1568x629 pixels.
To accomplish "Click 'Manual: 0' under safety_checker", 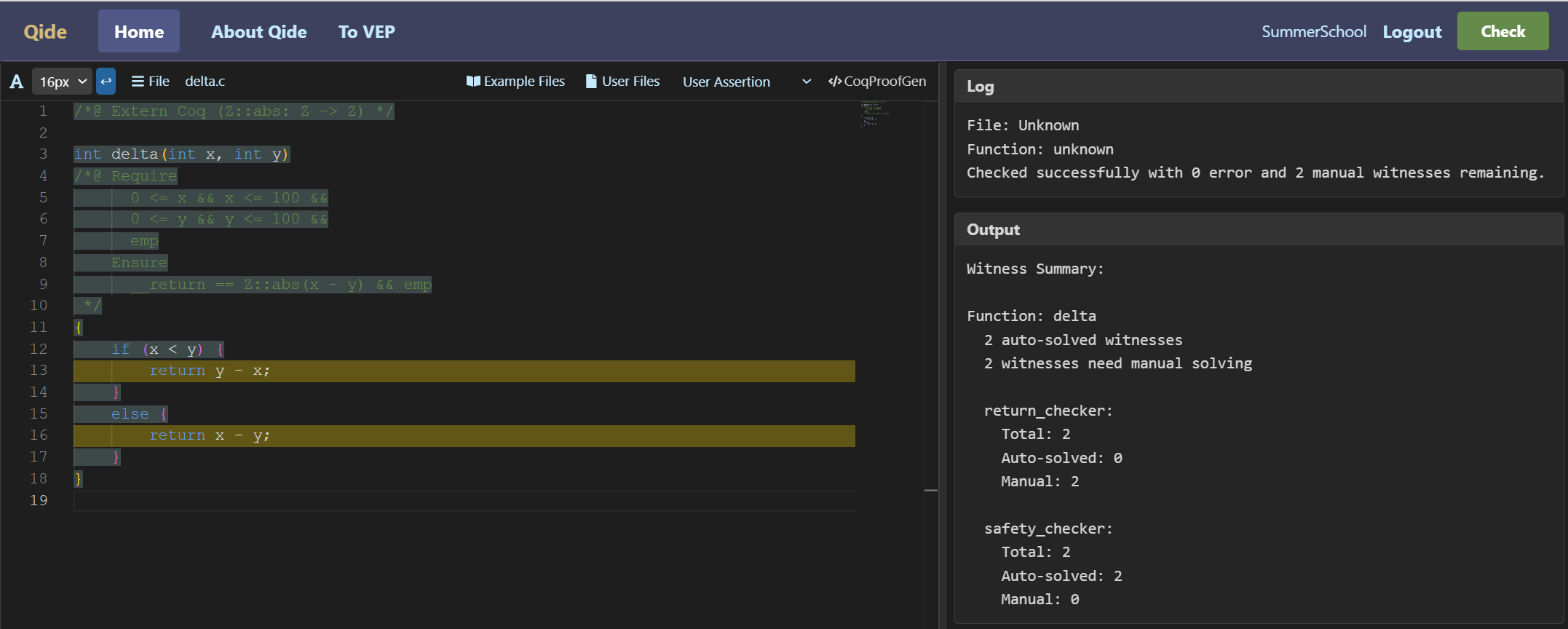I will click(1040, 599).
